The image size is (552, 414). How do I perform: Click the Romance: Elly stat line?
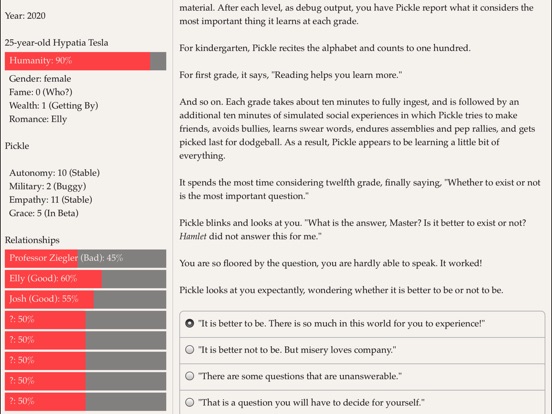(x=38, y=119)
